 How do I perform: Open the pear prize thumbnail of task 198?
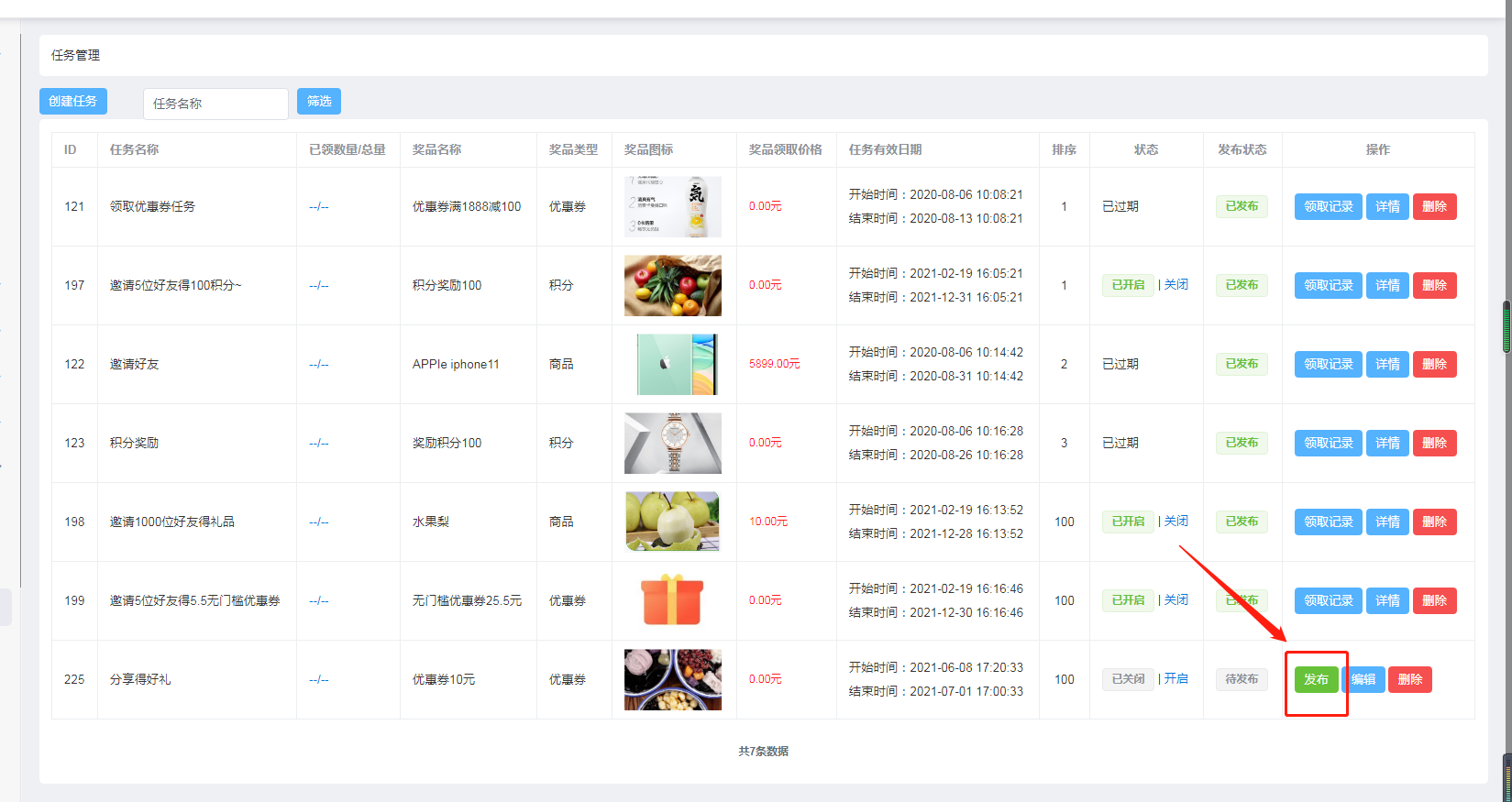click(x=673, y=522)
